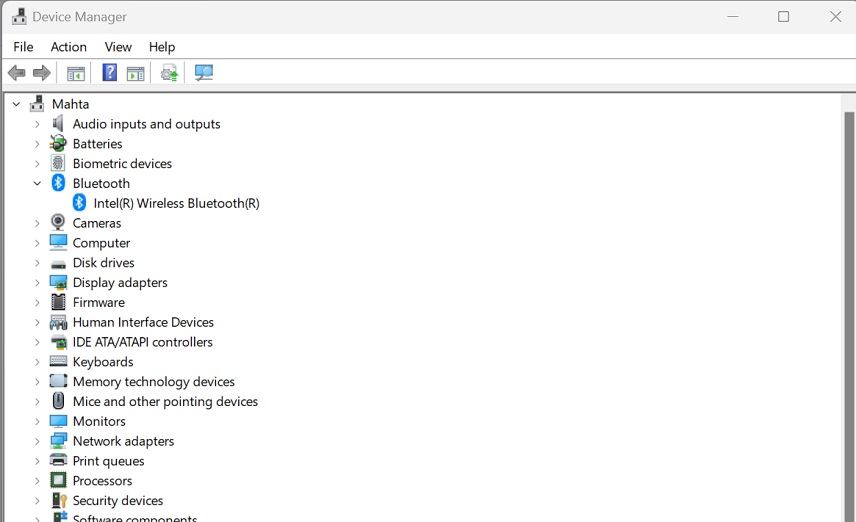This screenshot has height=522, width=856.
Task: Expand the Display adapters chevron
Action: click(37, 282)
